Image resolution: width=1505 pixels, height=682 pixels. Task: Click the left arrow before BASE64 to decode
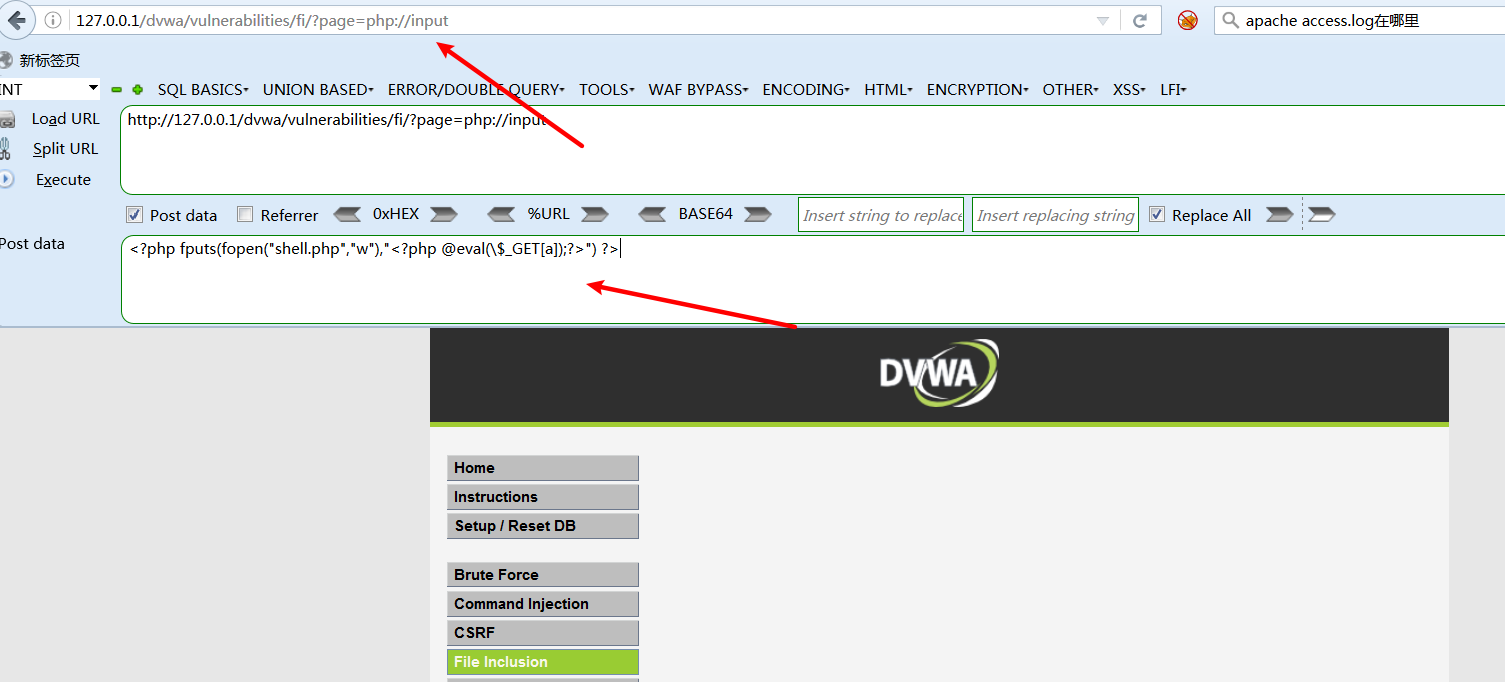pos(652,214)
